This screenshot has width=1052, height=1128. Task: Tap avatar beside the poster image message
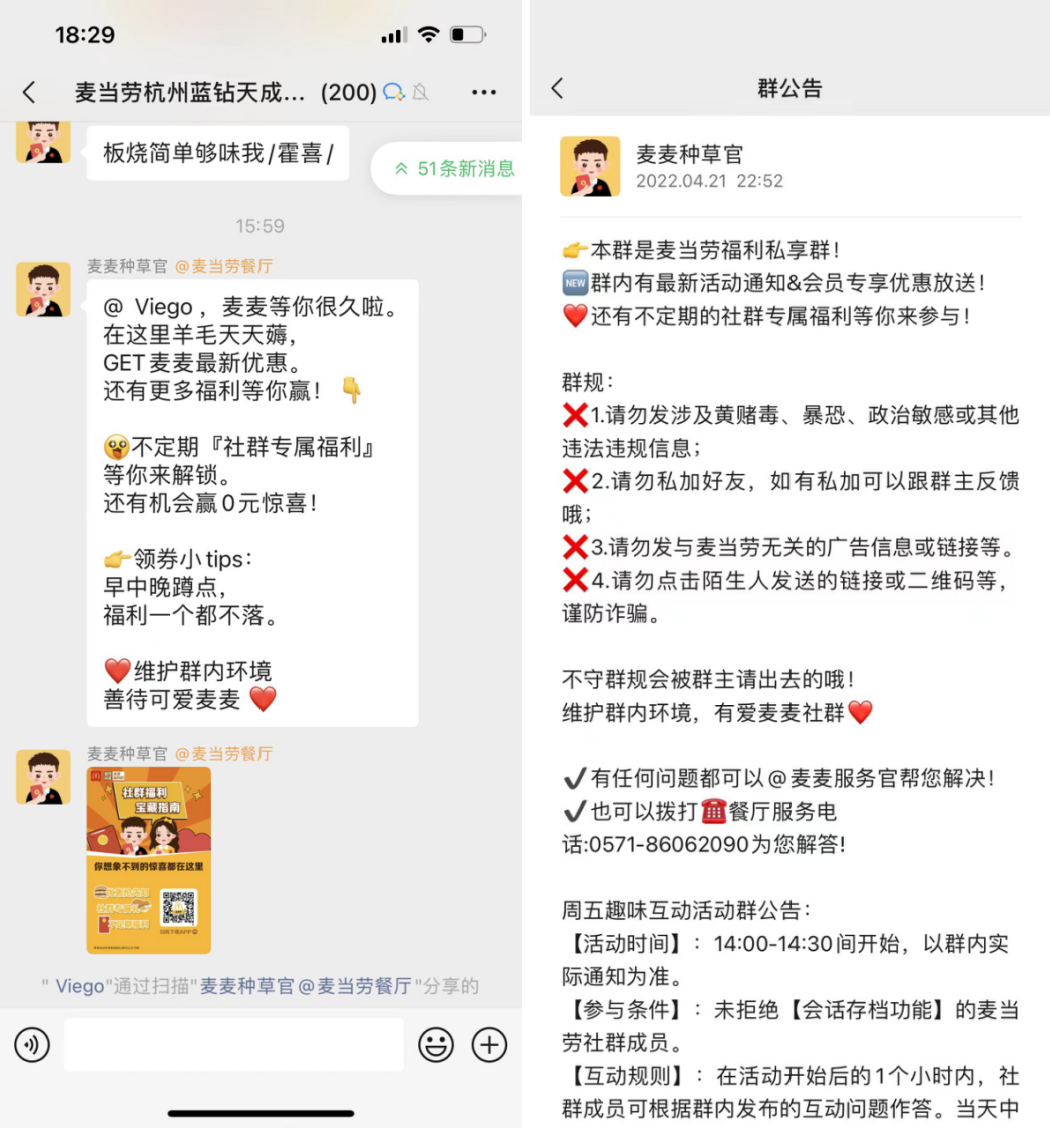pyautogui.click(x=43, y=777)
